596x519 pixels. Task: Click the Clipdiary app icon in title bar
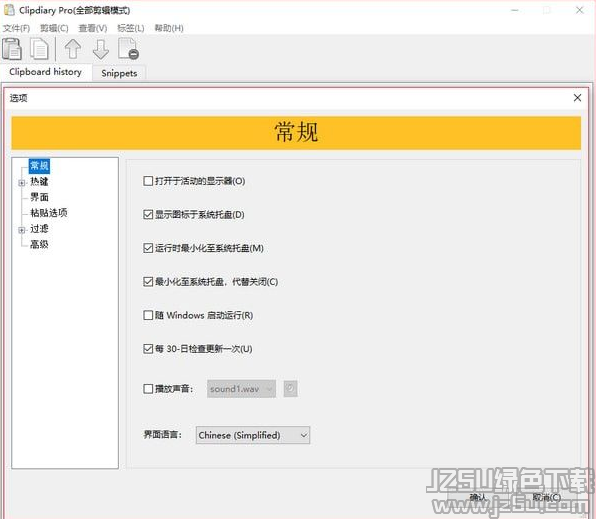click(9, 10)
